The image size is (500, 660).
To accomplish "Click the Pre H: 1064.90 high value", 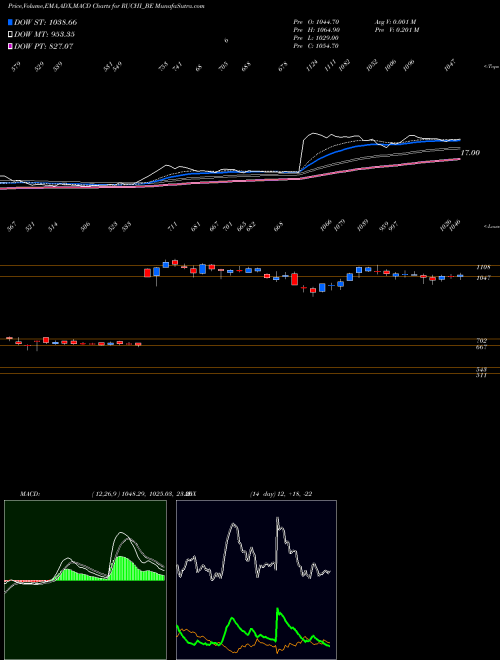I will (316, 30).
